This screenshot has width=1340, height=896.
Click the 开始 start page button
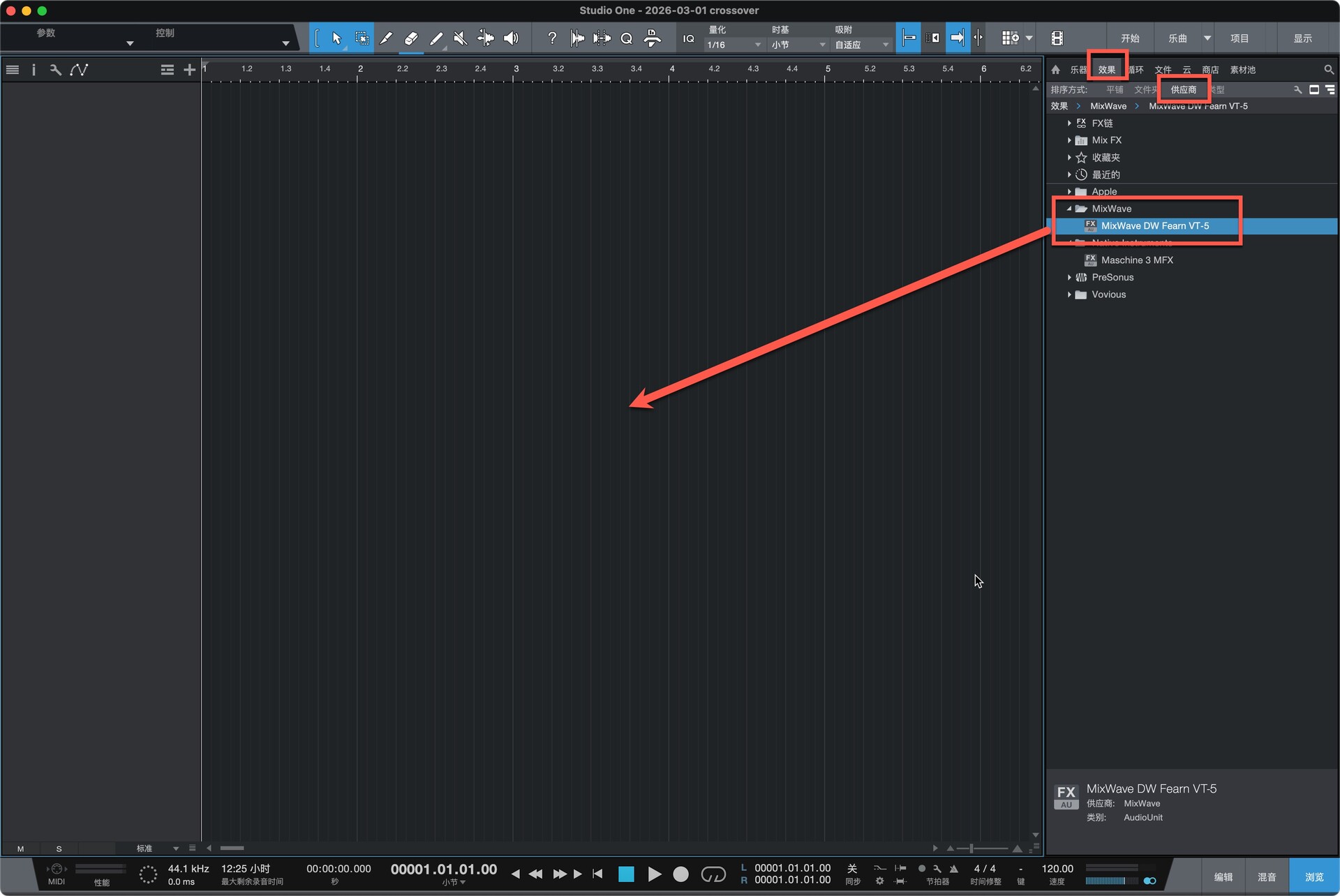[x=1130, y=38]
